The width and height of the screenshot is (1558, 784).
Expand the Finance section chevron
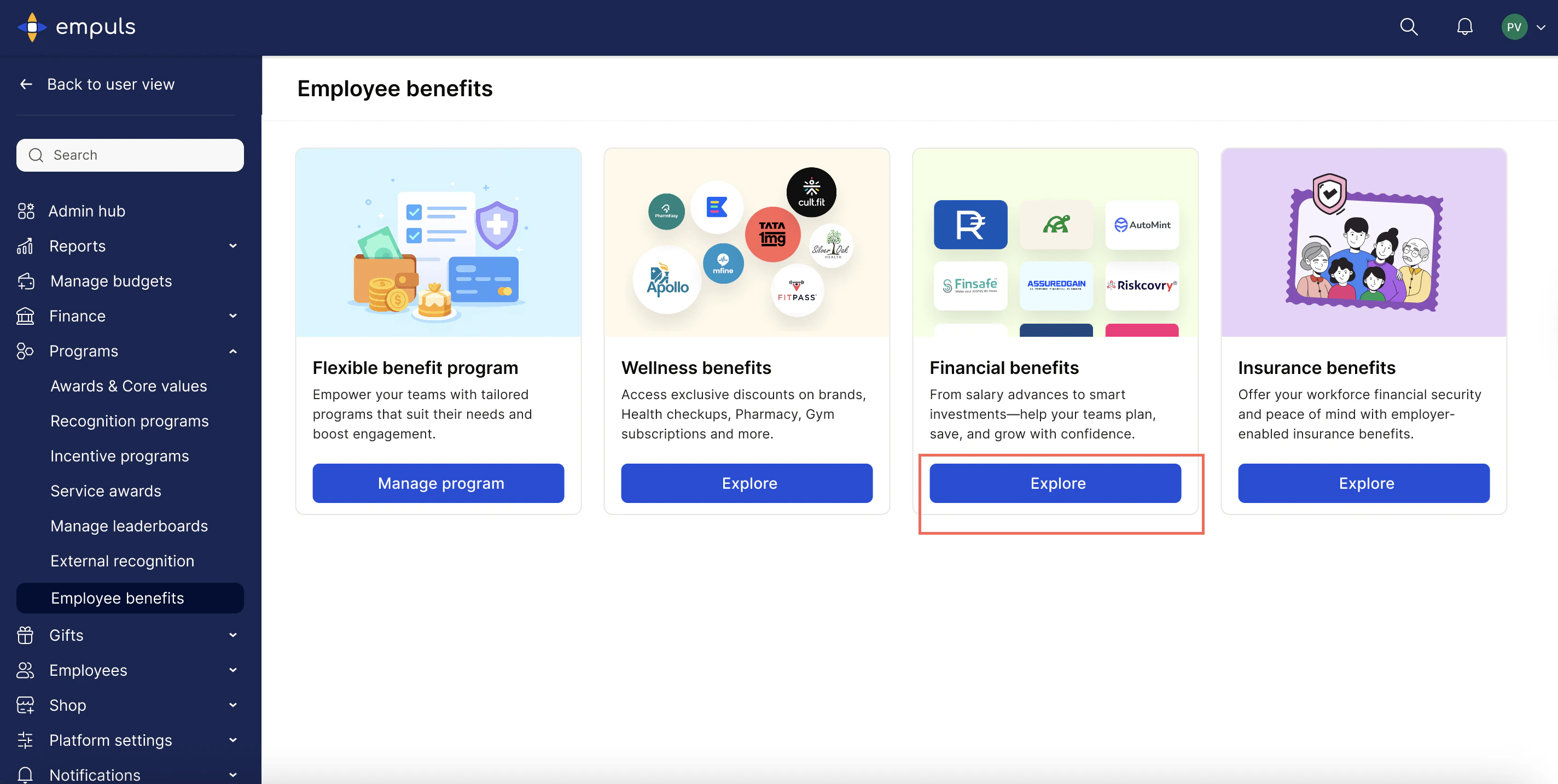point(233,316)
